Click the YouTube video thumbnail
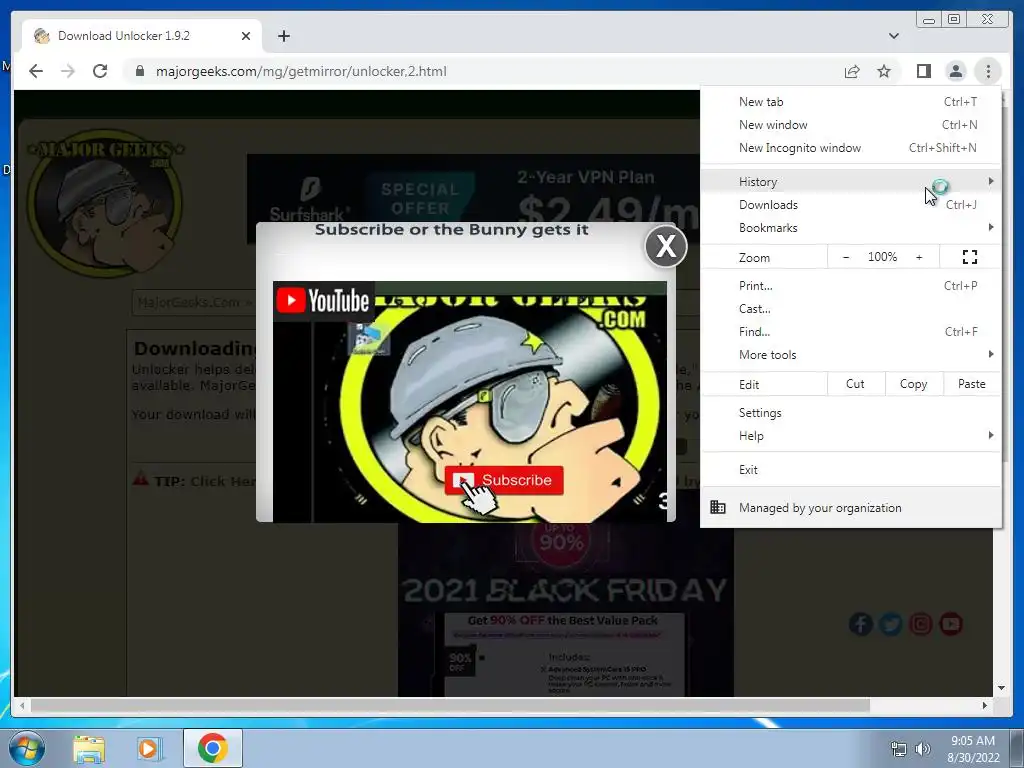This screenshot has width=1024, height=768. tap(470, 402)
